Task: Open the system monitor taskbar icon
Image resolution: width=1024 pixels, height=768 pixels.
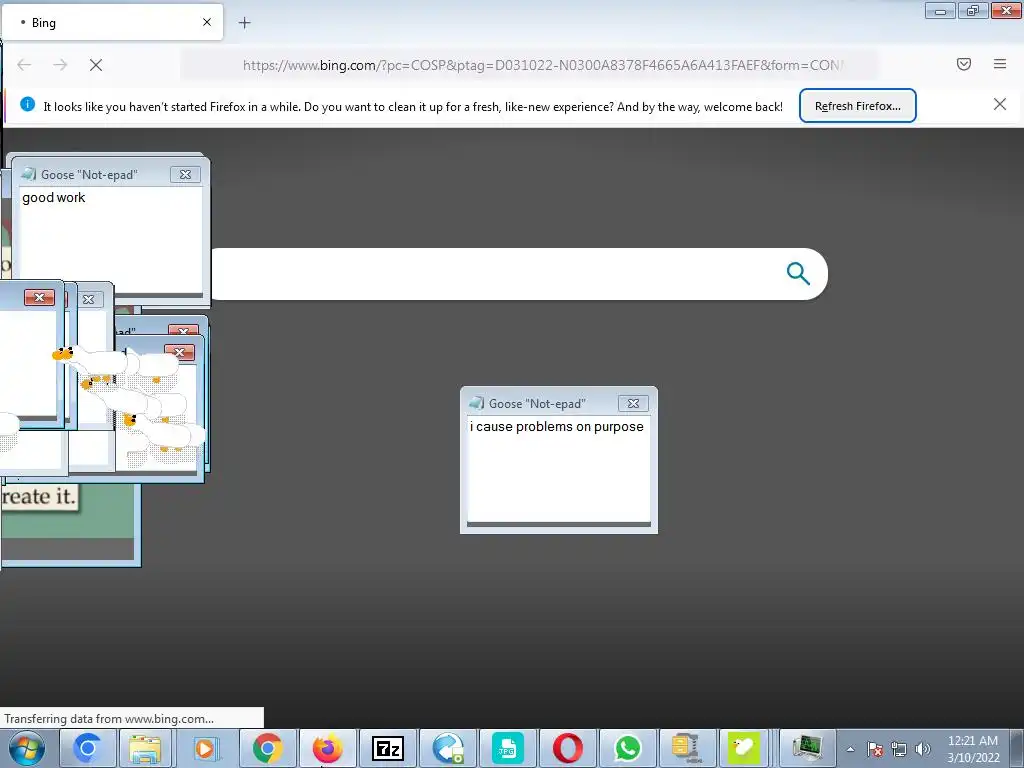Action: tap(807, 748)
